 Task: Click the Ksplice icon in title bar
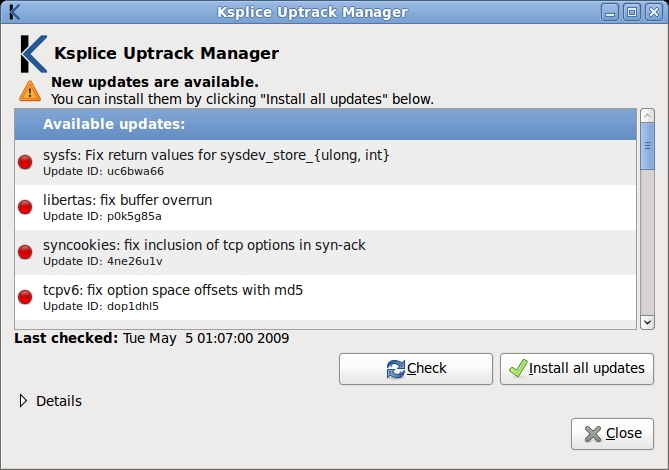pyautogui.click(x=13, y=12)
